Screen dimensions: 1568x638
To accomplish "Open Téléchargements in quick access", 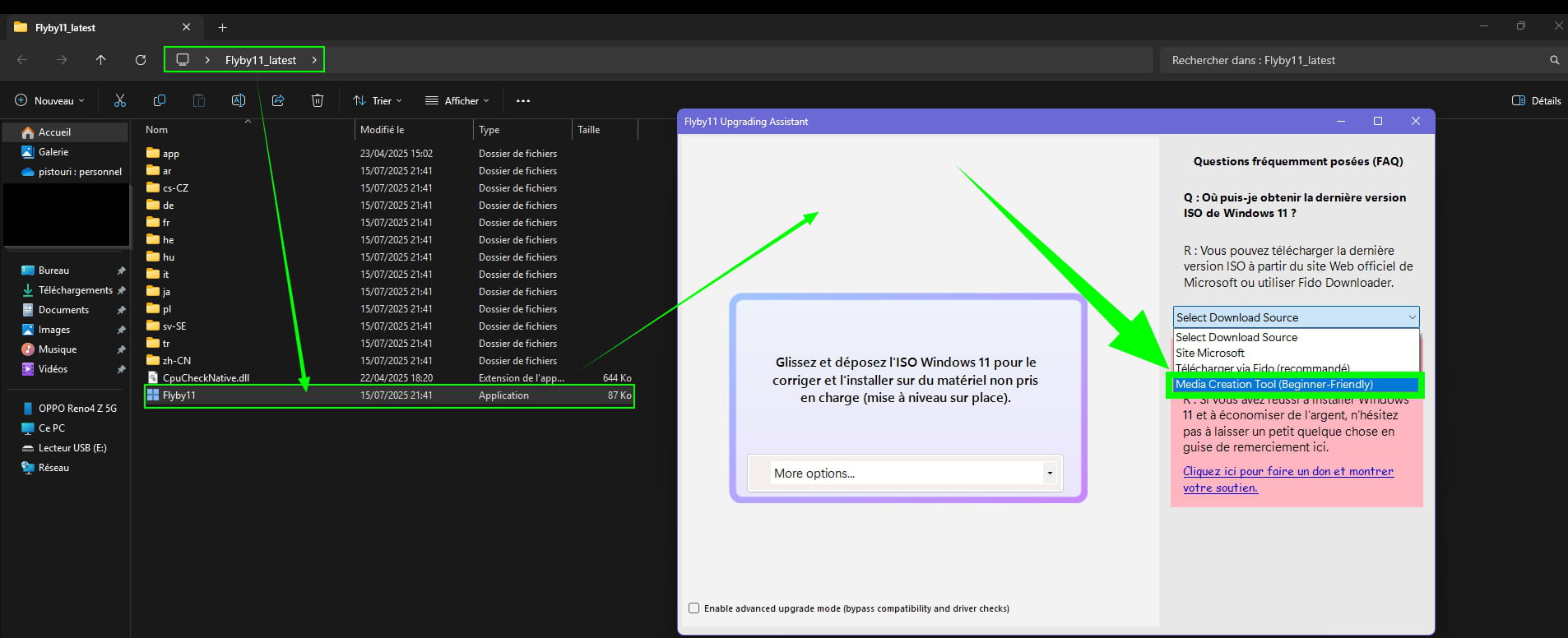I will point(66,290).
